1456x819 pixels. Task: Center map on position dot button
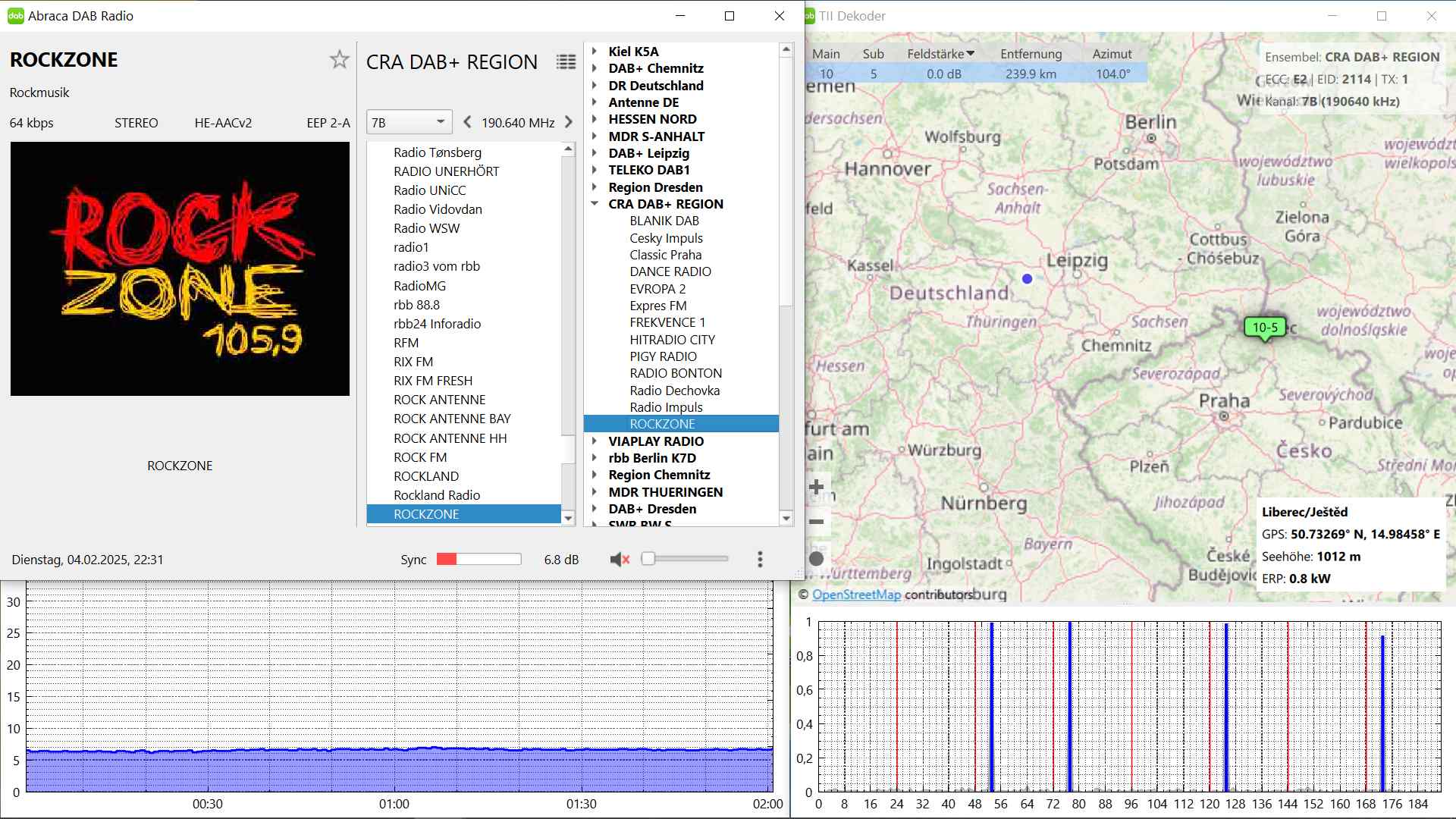point(817,559)
